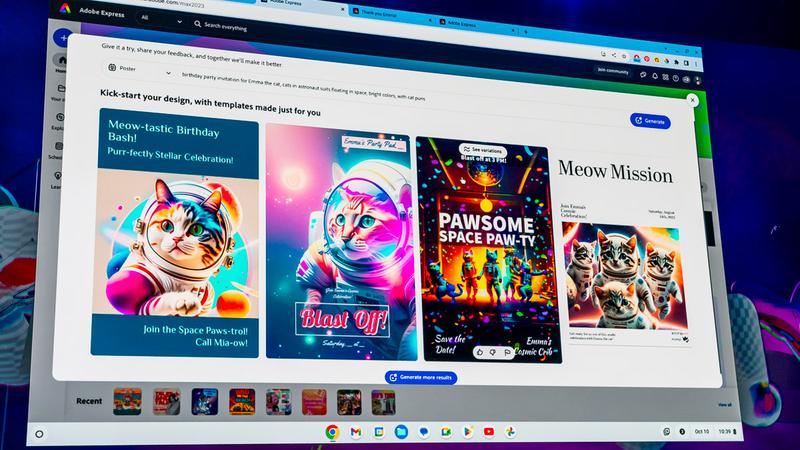This screenshot has width=800, height=450.
Task: Click the birthday party invitation prompt field
Action: 303,86
